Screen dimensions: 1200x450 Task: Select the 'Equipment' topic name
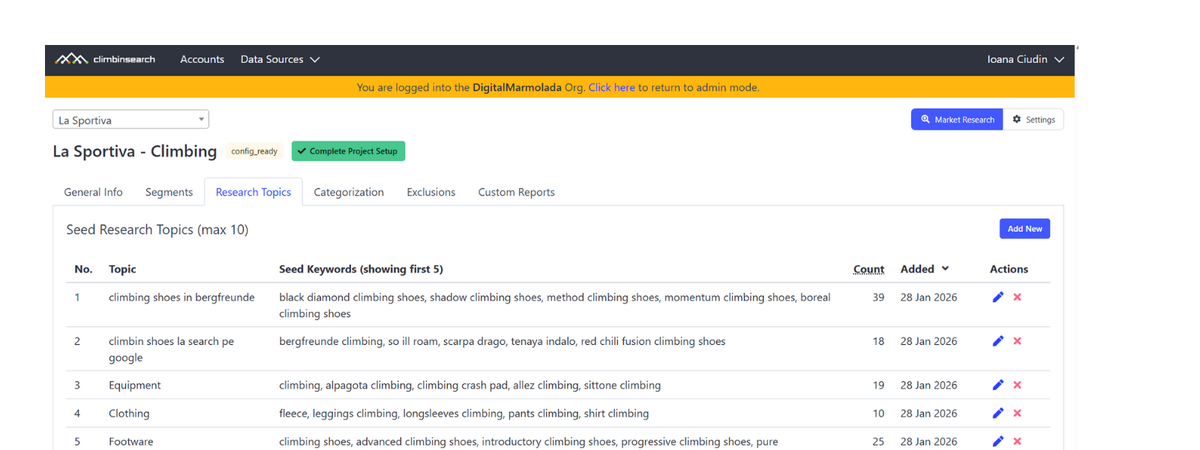point(135,385)
